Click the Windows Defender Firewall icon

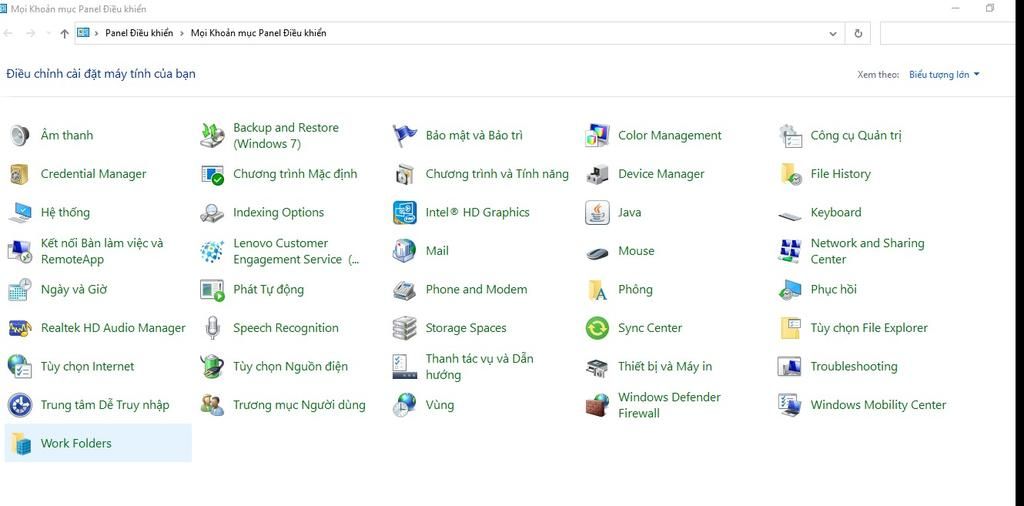pos(597,405)
